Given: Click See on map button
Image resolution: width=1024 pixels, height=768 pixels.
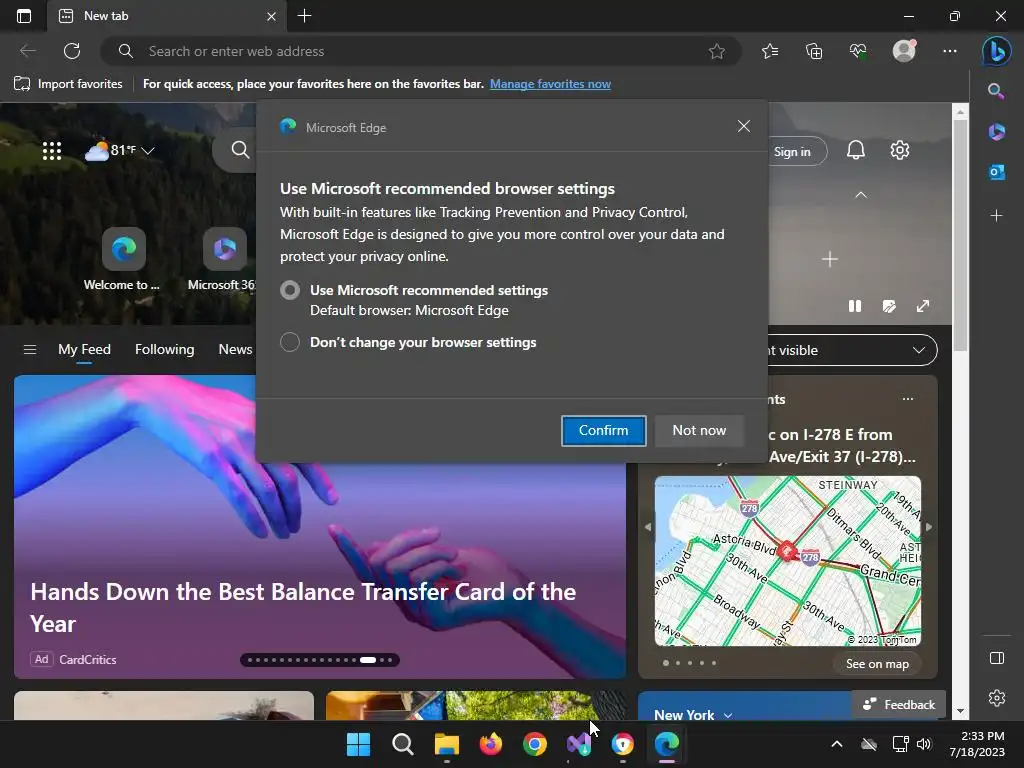Looking at the screenshot, I should click(876, 664).
